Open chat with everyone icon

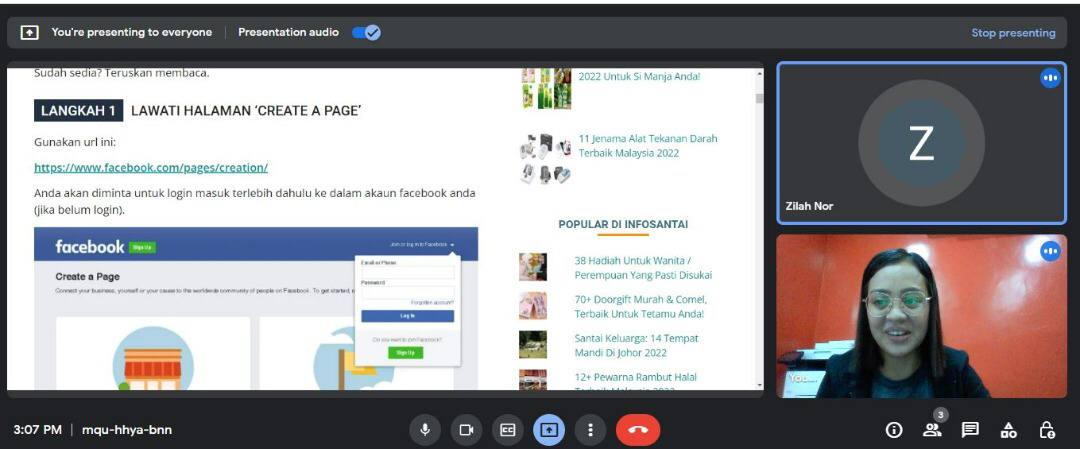tap(970, 430)
